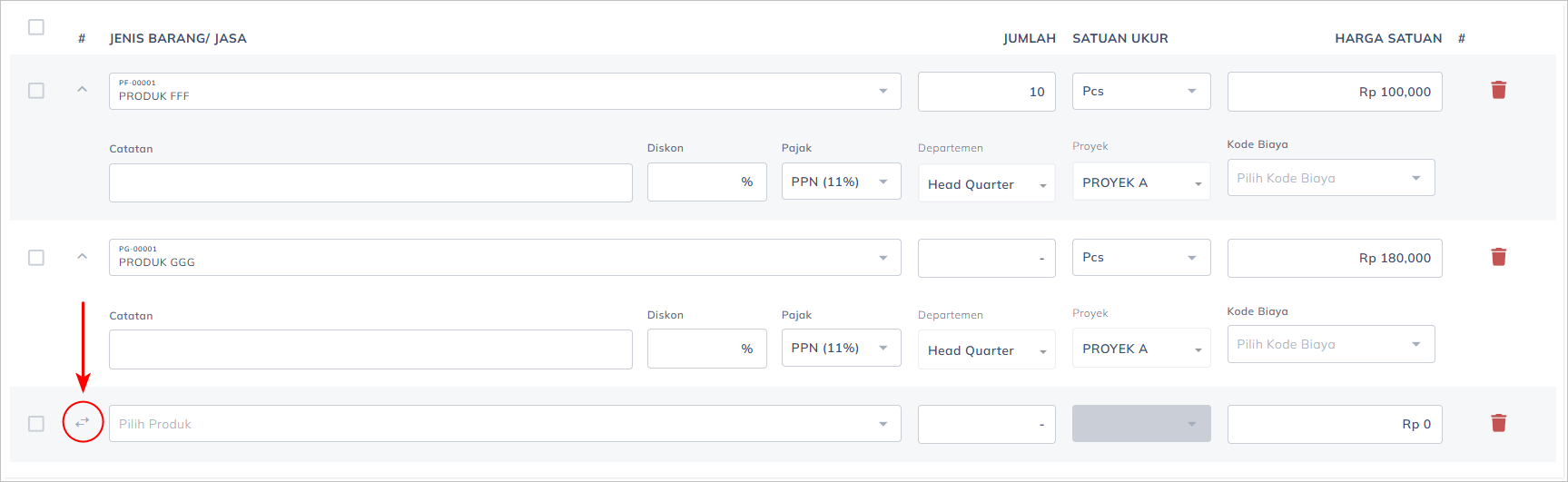Check the PRODUK FFF row checkbox

click(36, 91)
